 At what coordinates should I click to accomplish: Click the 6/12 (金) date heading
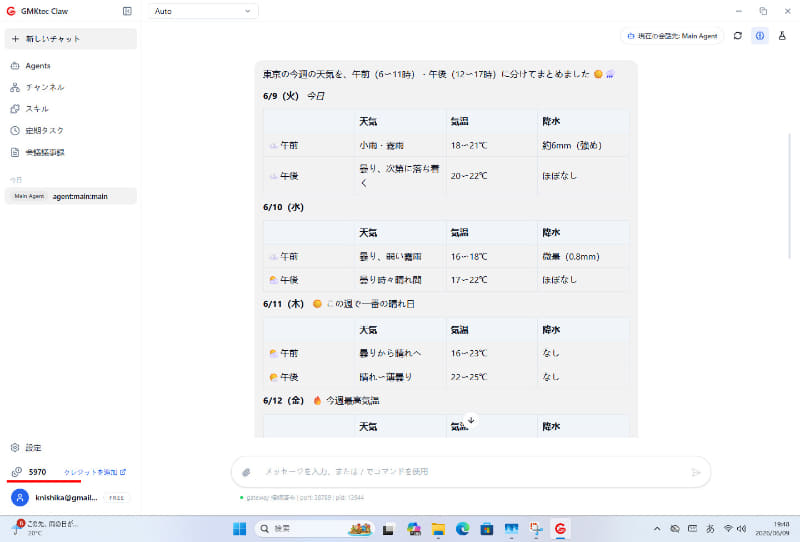click(284, 400)
